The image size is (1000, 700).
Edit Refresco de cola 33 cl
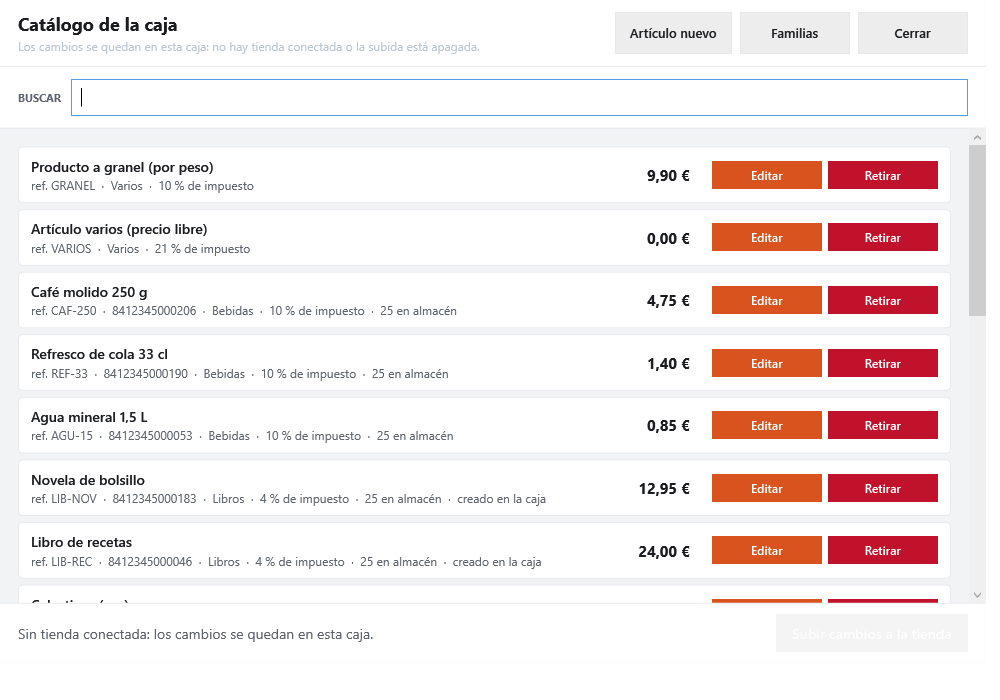click(767, 363)
